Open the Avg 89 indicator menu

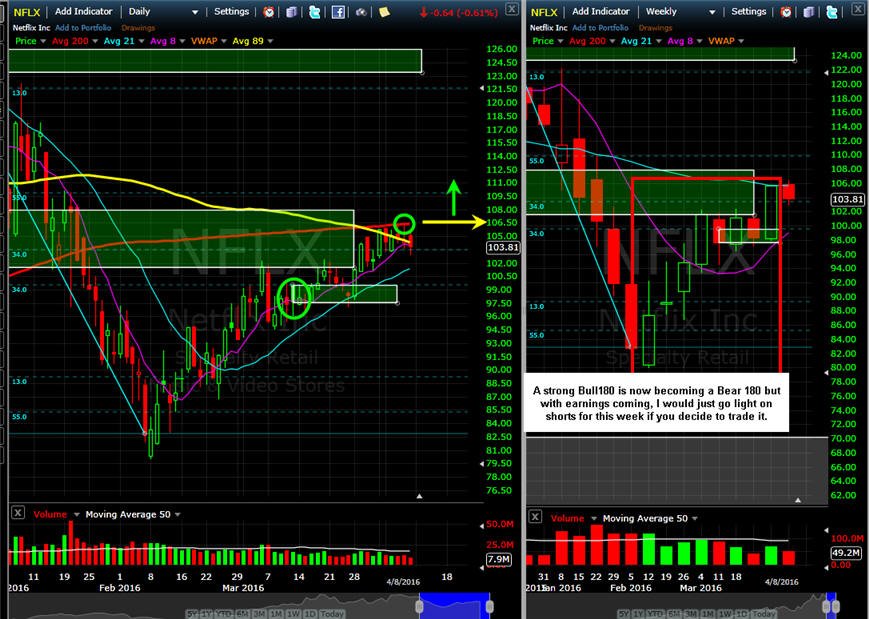(270, 41)
